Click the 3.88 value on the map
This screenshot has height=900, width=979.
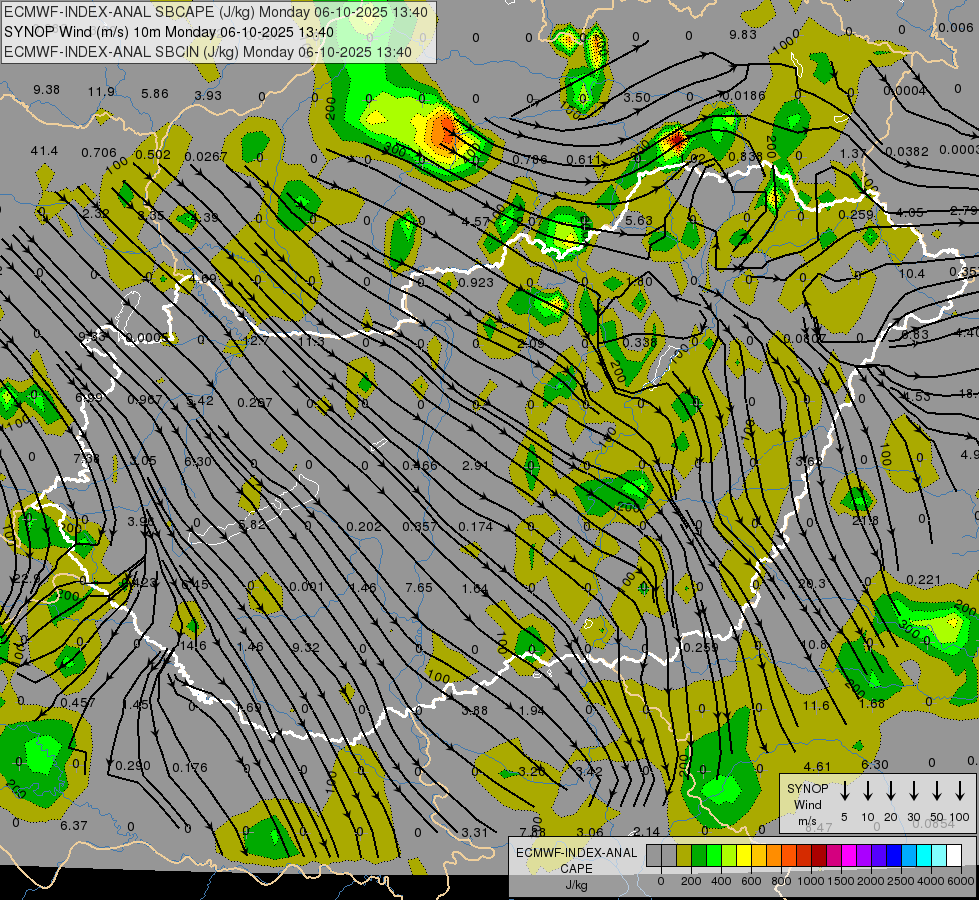point(475,710)
